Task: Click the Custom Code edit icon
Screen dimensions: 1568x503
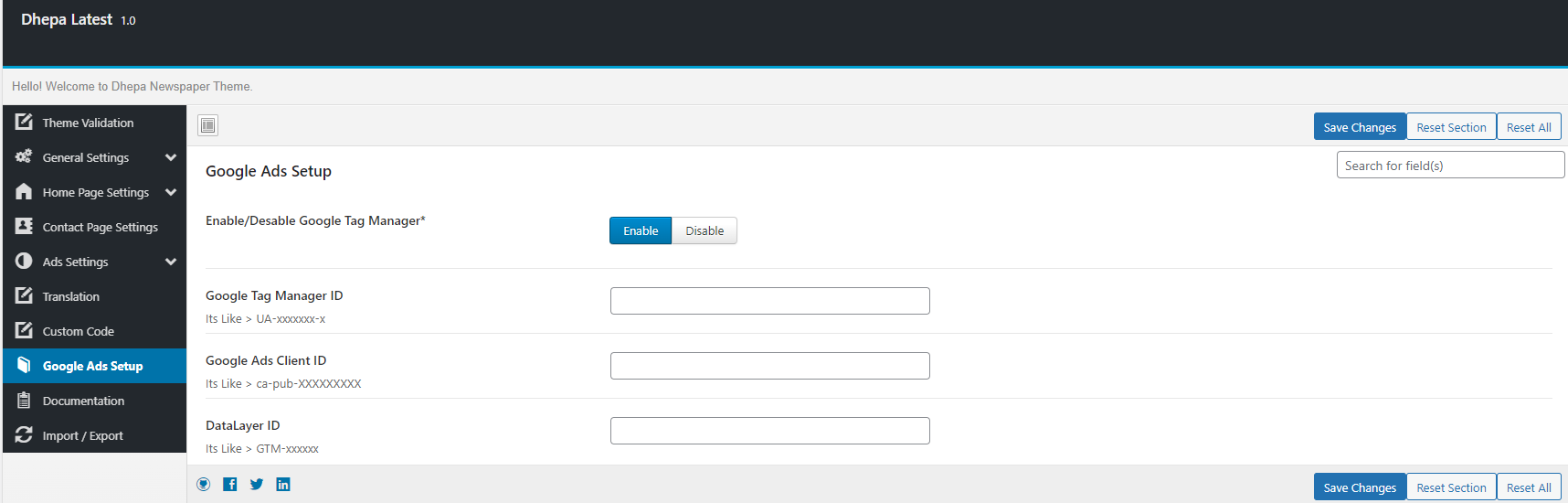Action: (24, 330)
